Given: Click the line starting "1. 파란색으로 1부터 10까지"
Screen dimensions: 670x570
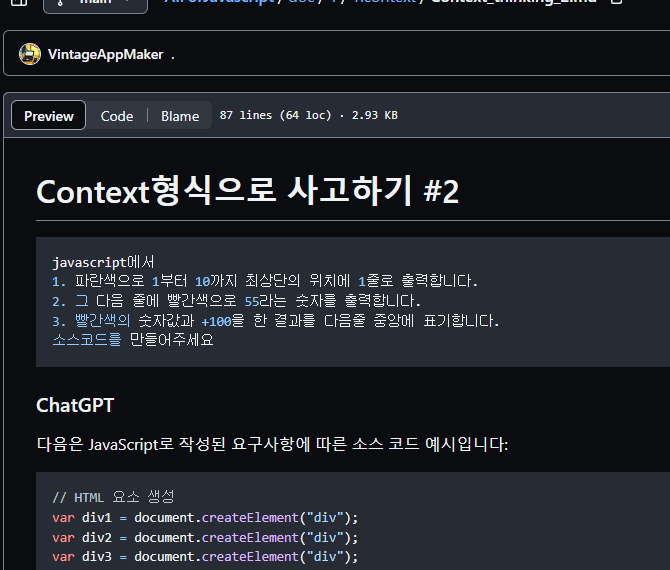Looking at the screenshot, I should pyautogui.click(x=265, y=281).
